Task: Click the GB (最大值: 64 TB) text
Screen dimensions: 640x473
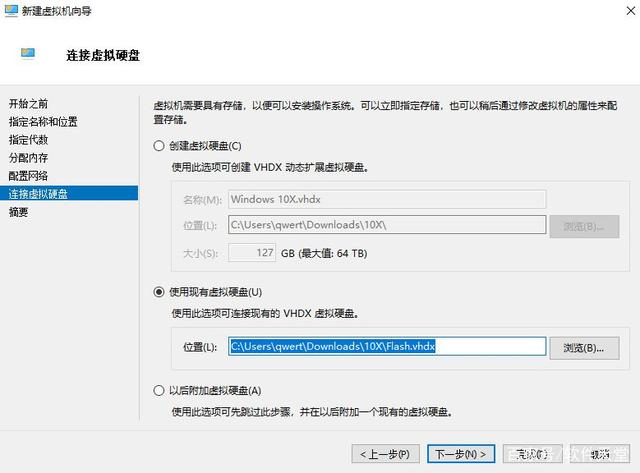Action: pos(324,253)
